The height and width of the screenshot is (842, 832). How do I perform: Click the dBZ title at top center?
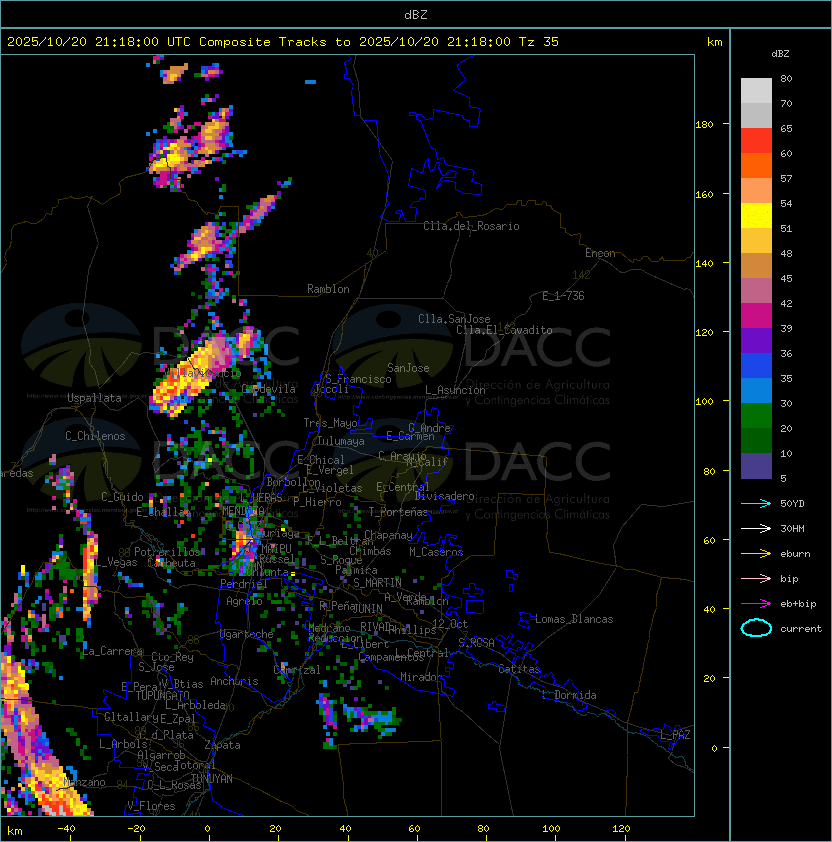click(x=416, y=15)
